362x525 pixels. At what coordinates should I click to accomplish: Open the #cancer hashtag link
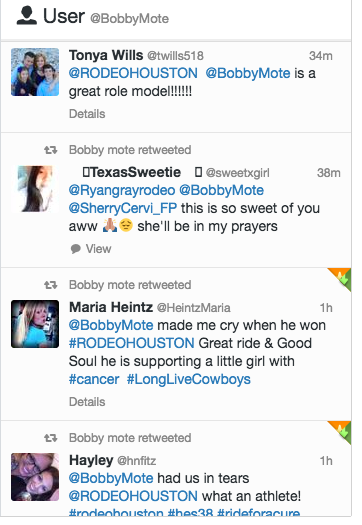tap(94, 379)
